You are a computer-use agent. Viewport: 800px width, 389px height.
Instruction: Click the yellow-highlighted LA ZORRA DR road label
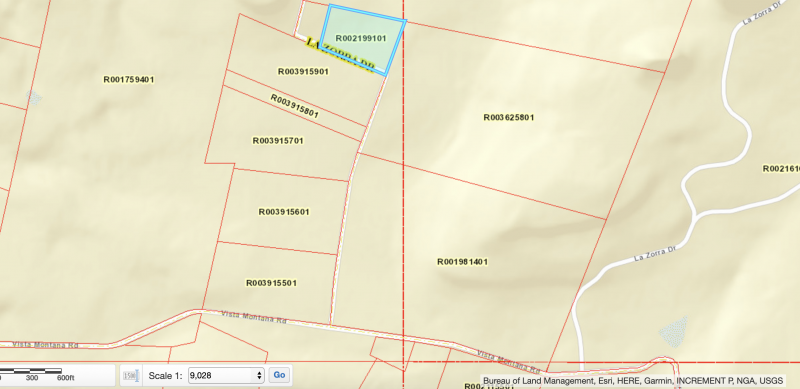point(340,55)
